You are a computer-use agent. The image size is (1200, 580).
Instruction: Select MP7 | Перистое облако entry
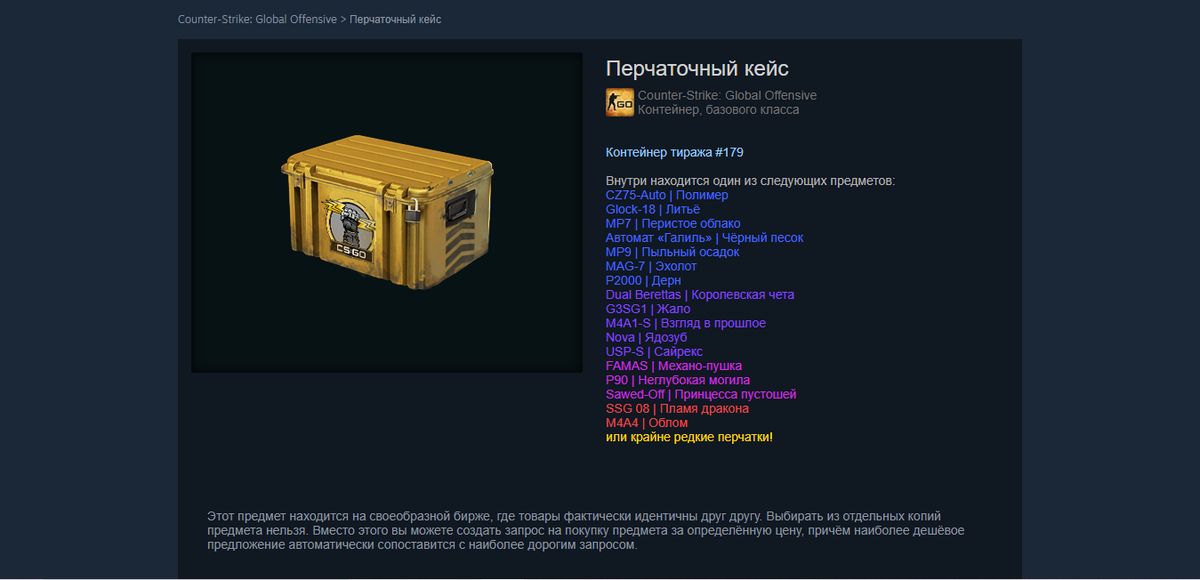(x=673, y=223)
